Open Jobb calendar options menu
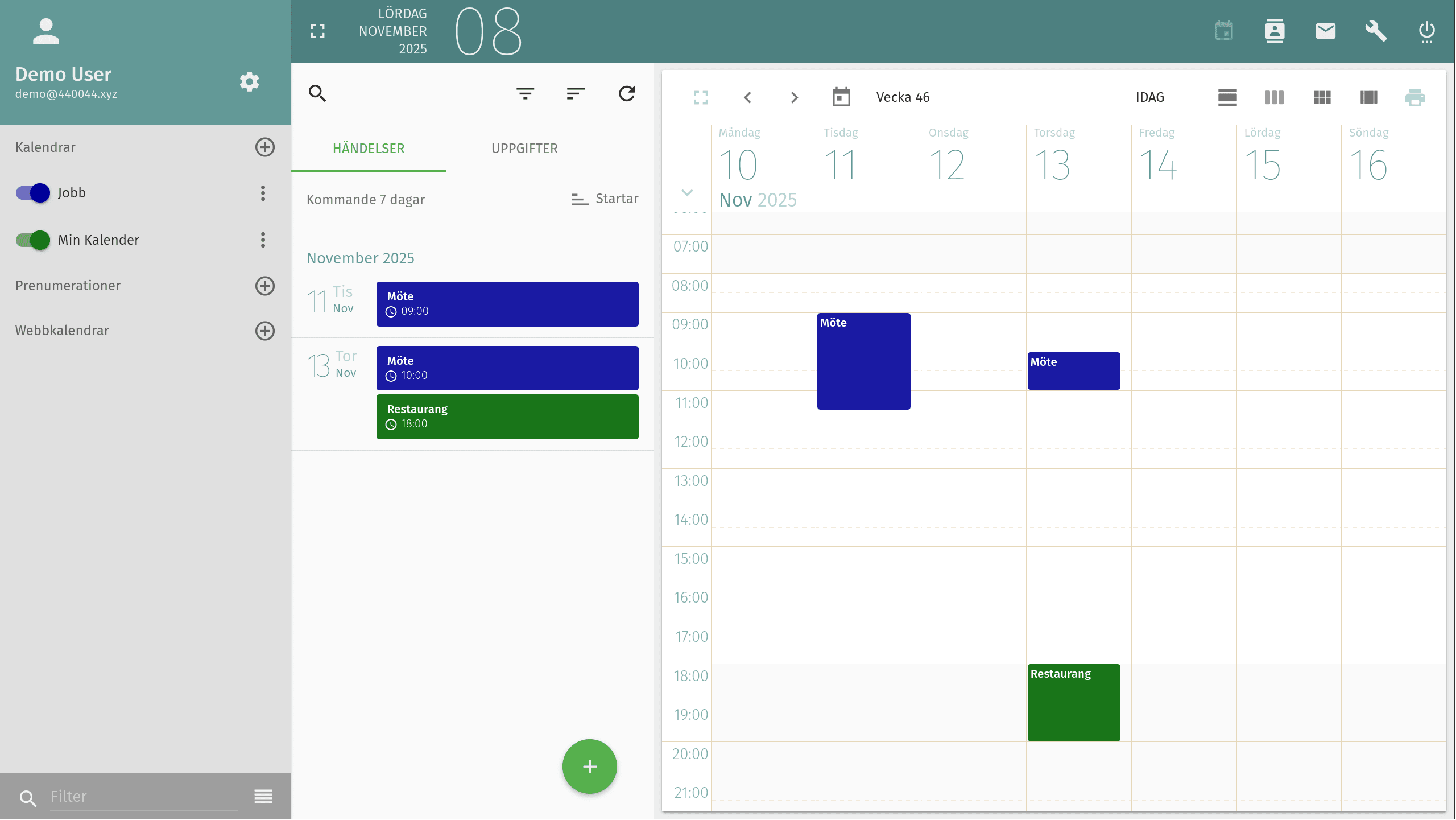 (x=263, y=193)
